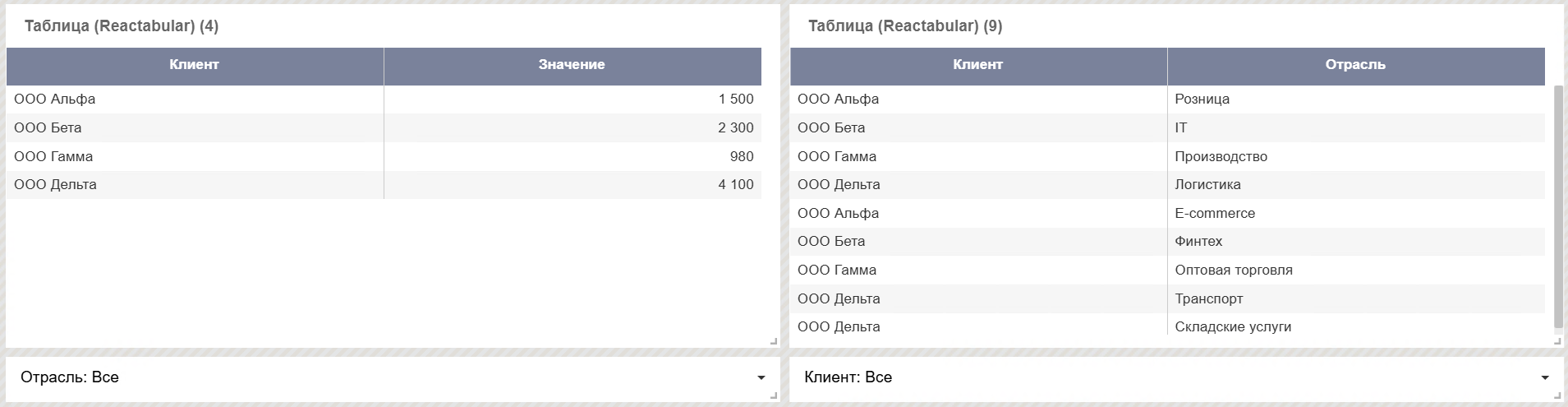Image resolution: width=1568 pixels, height=407 pixels.
Task: Click the resize handle of right table panel
Action: 1557,341
